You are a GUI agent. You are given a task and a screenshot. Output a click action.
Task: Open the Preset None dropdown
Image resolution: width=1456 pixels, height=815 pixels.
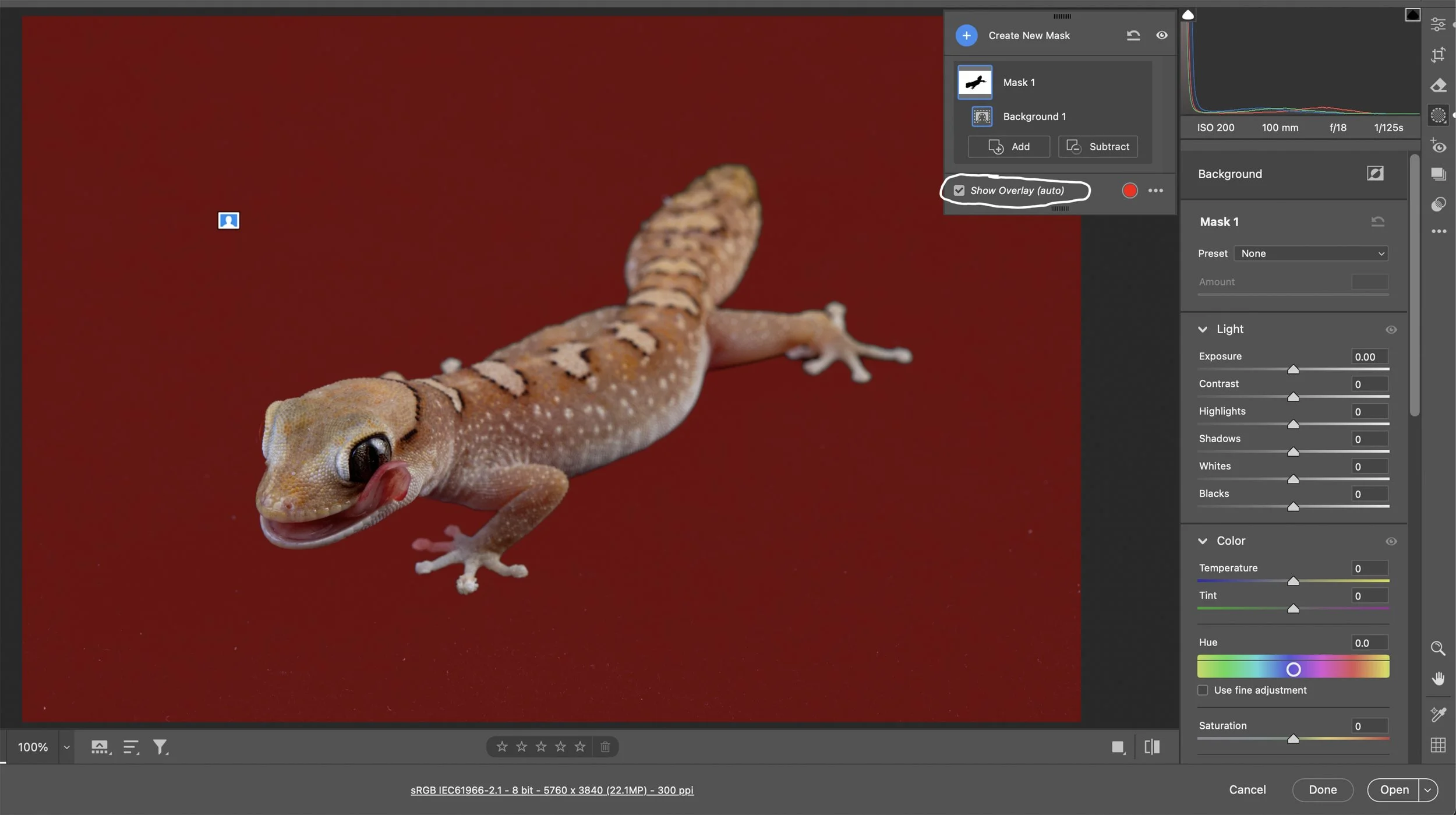point(1310,253)
